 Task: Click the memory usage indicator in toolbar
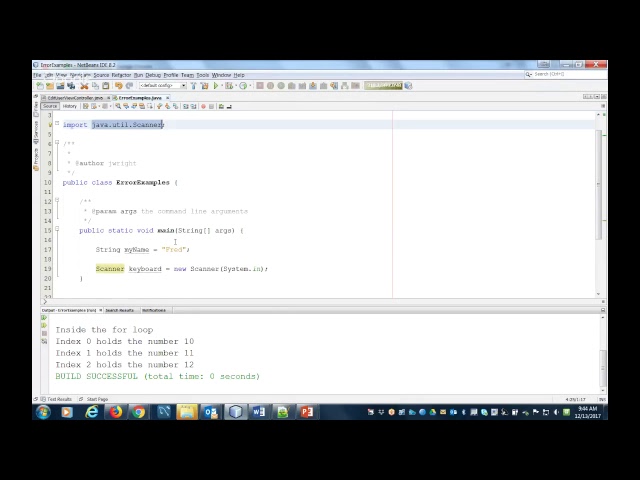384,86
